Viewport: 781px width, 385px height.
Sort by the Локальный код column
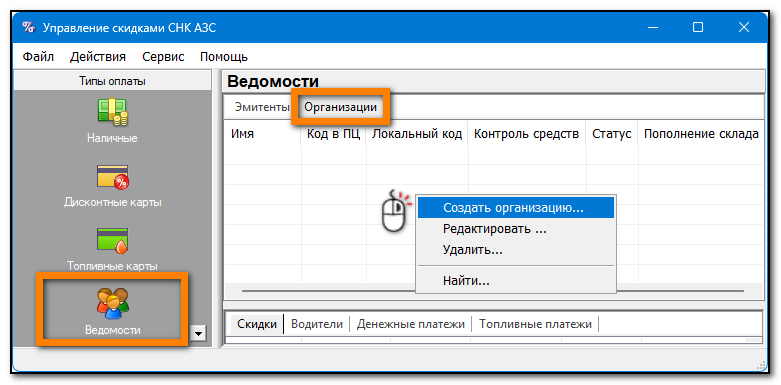pos(417,134)
